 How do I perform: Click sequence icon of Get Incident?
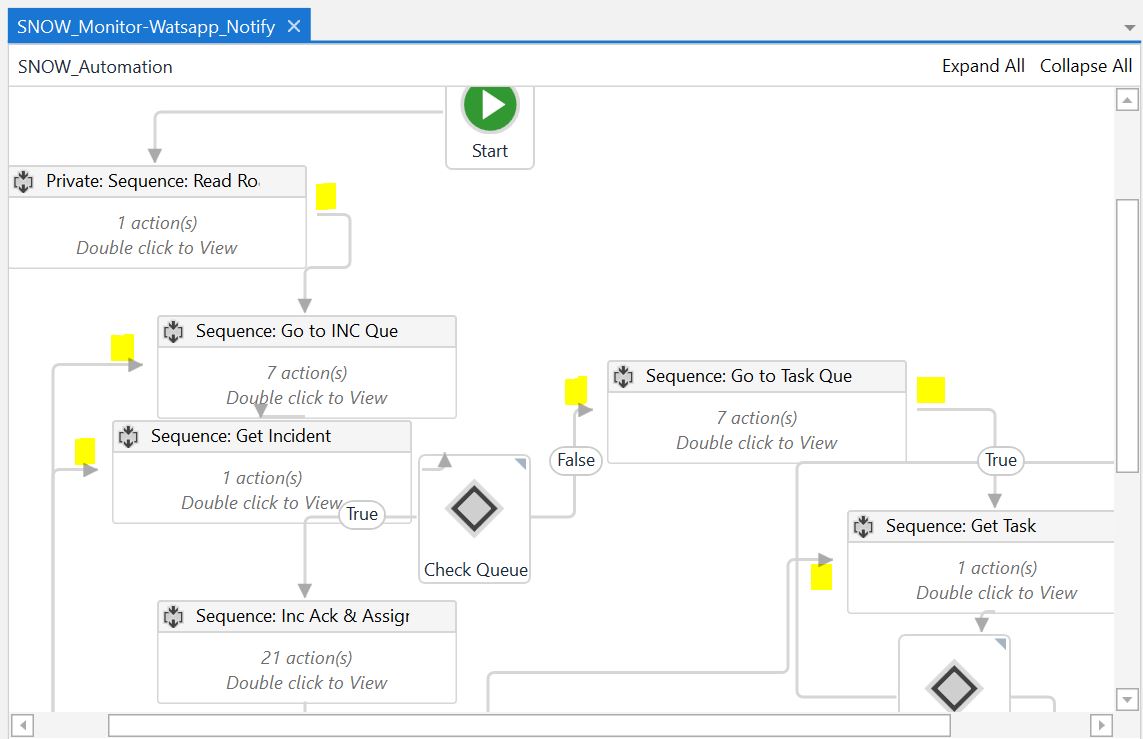tap(128, 436)
